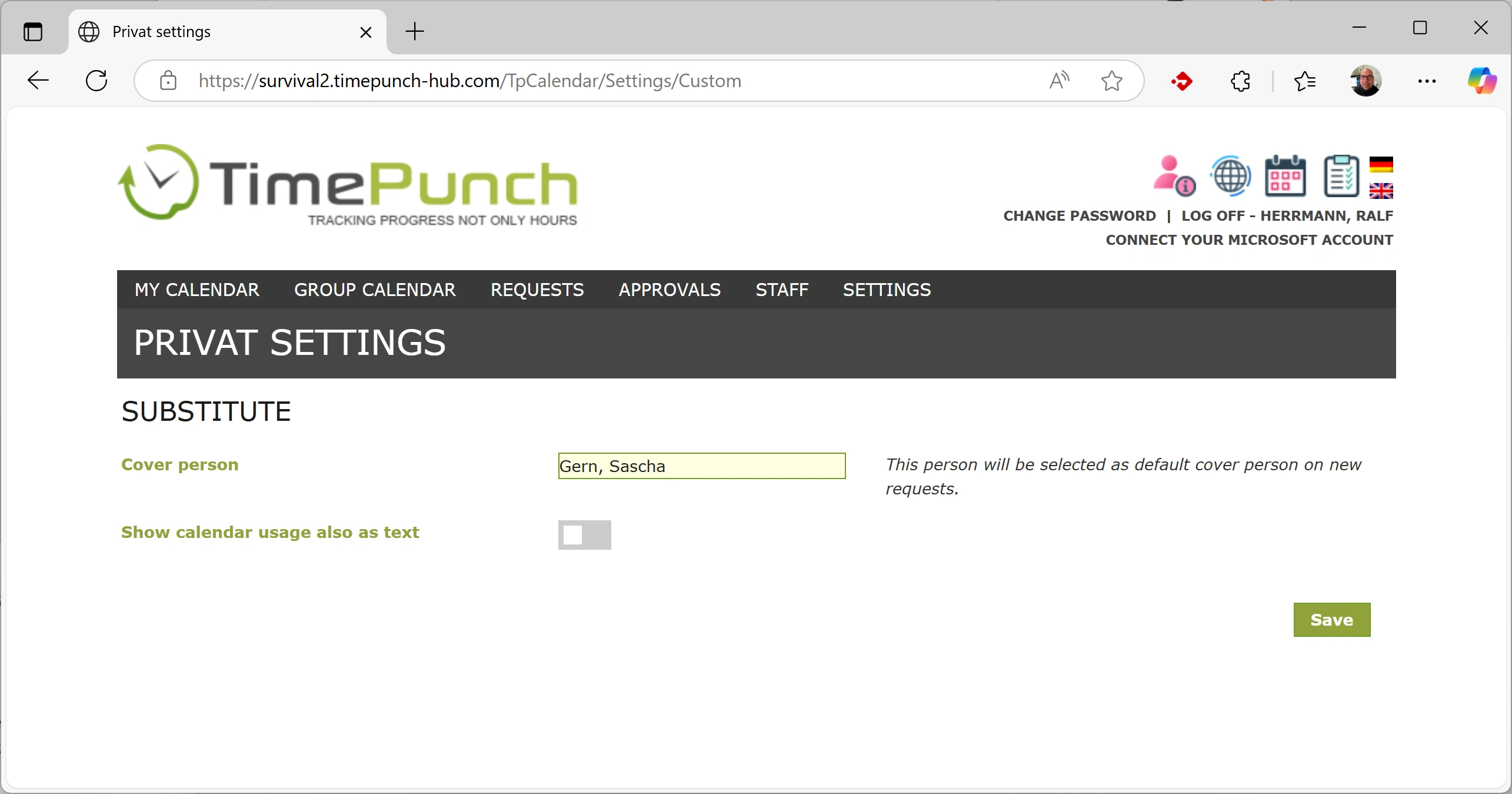The height and width of the screenshot is (794, 1512).
Task: Go back with the browser back arrow
Action: 38,81
